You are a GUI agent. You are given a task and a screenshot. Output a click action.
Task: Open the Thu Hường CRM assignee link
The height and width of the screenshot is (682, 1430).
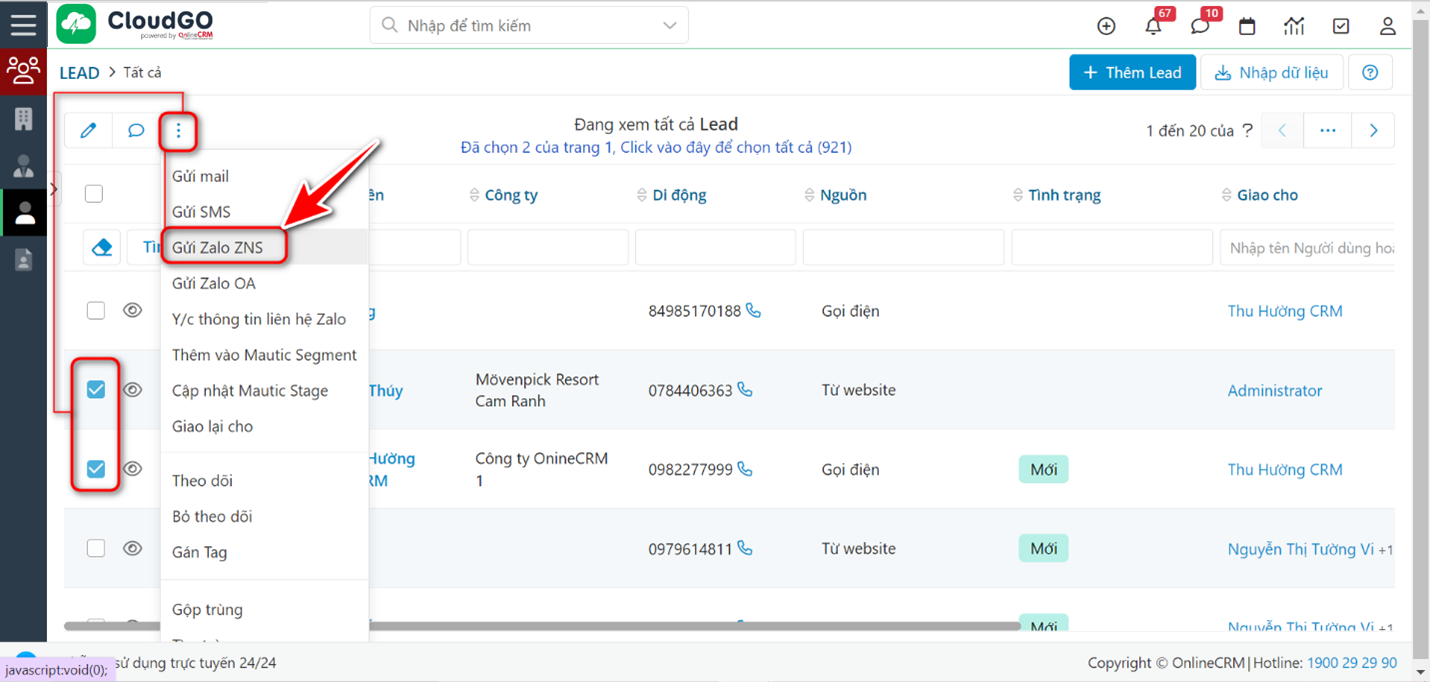(1284, 311)
